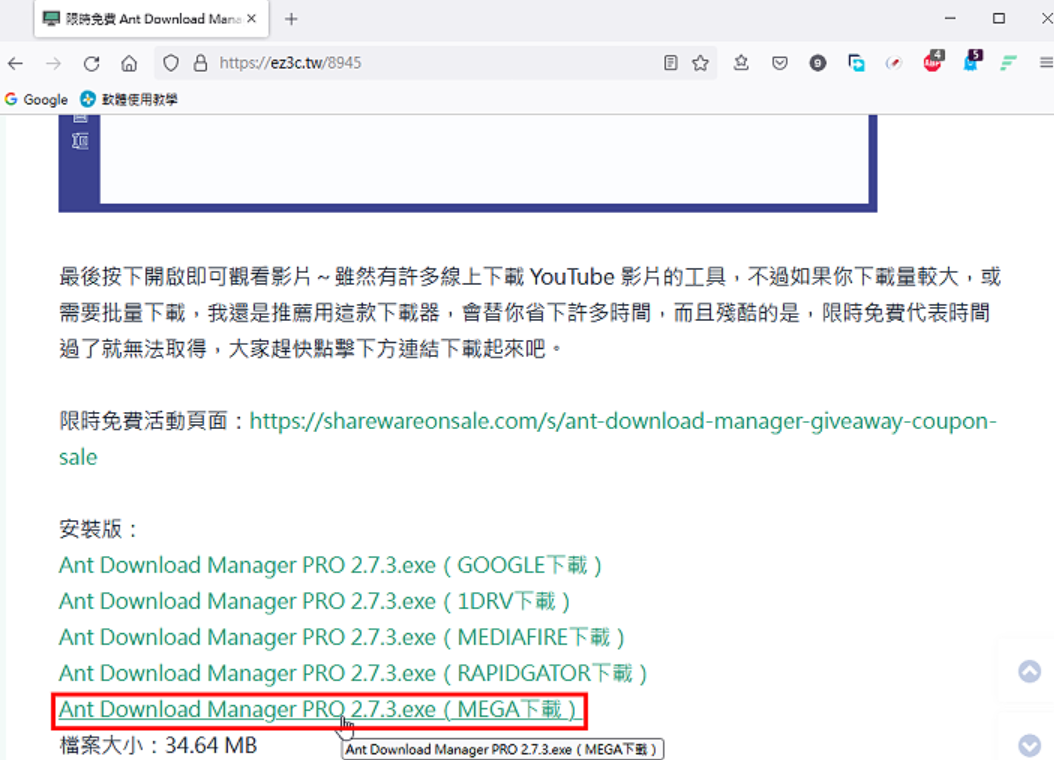This screenshot has height=760, width=1054.
Task: Click the green stripes extension icon
Action: (x=1008, y=63)
